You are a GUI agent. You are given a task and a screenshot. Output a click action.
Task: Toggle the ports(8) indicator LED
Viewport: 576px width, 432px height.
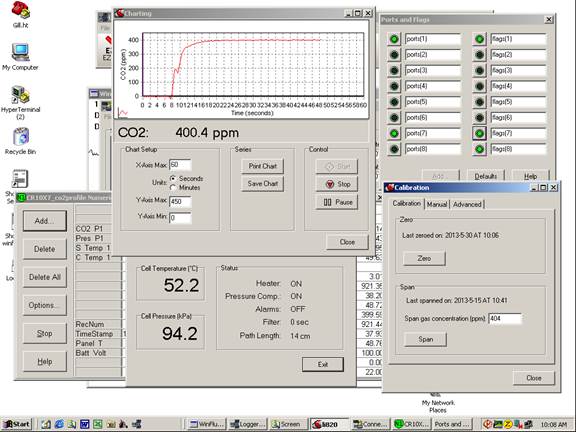click(394, 149)
